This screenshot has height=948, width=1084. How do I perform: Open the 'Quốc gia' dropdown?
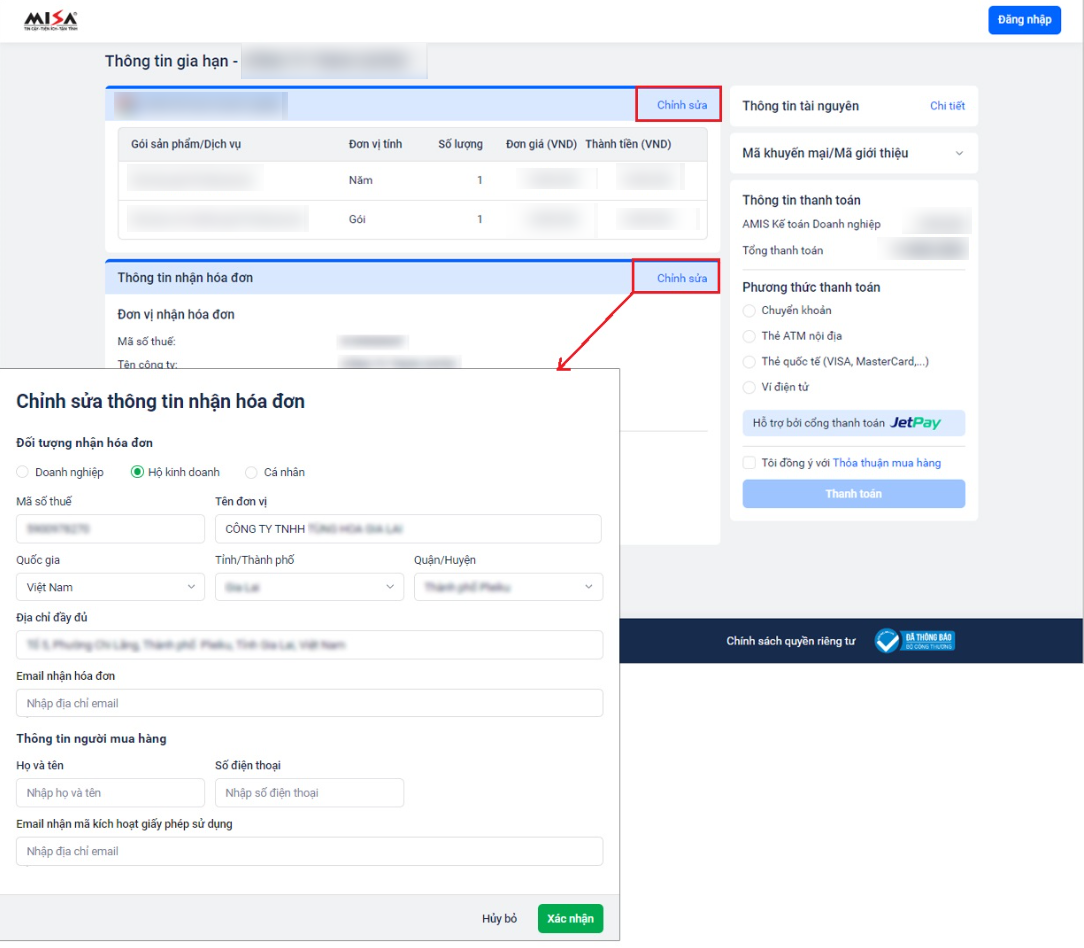[x=110, y=587]
